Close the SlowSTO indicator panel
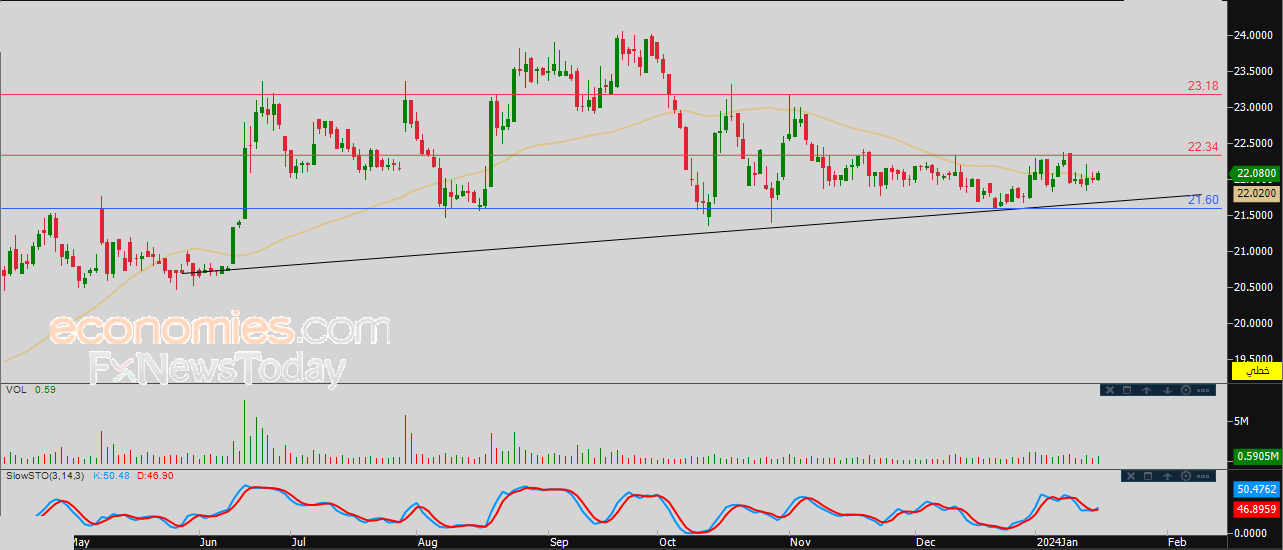The width and height of the screenshot is (1283, 550). click(1131, 476)
